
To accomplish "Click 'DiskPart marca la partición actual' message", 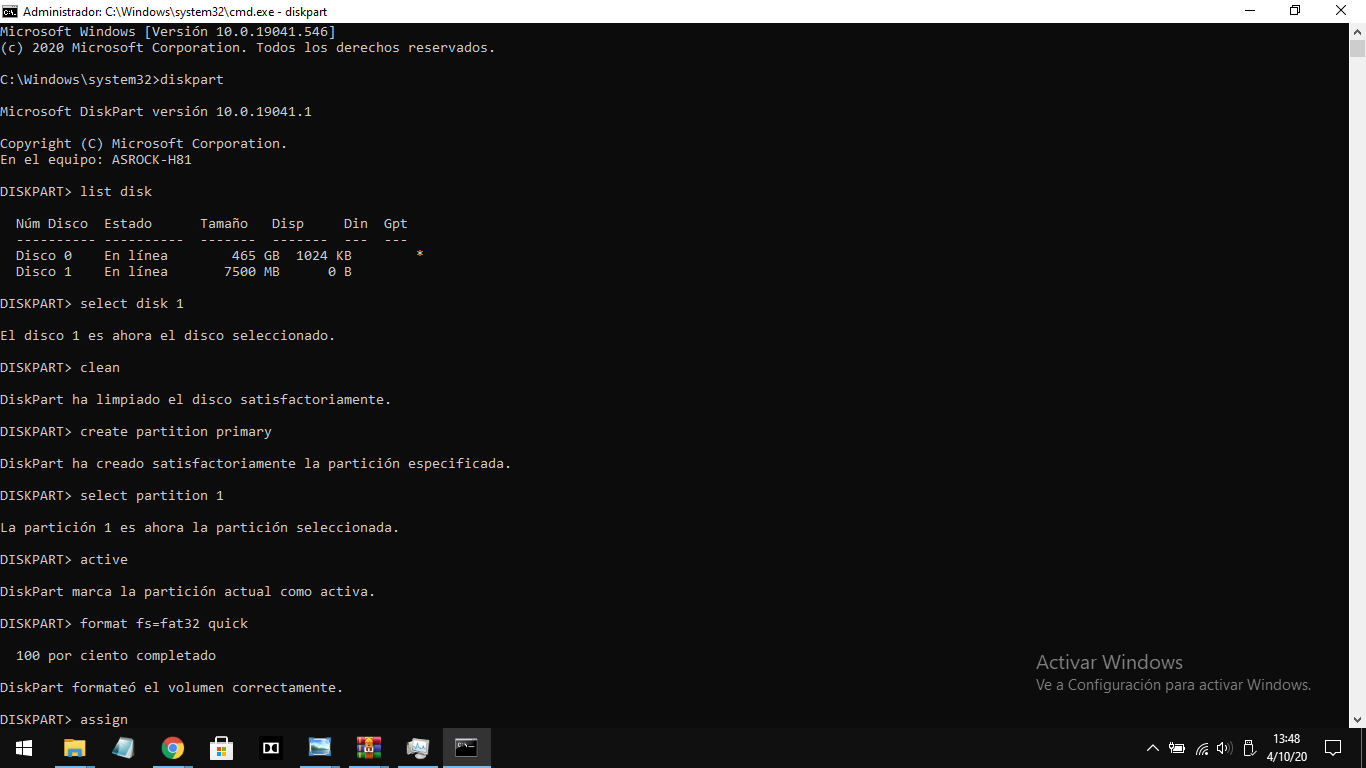I will tap(188, 591).
